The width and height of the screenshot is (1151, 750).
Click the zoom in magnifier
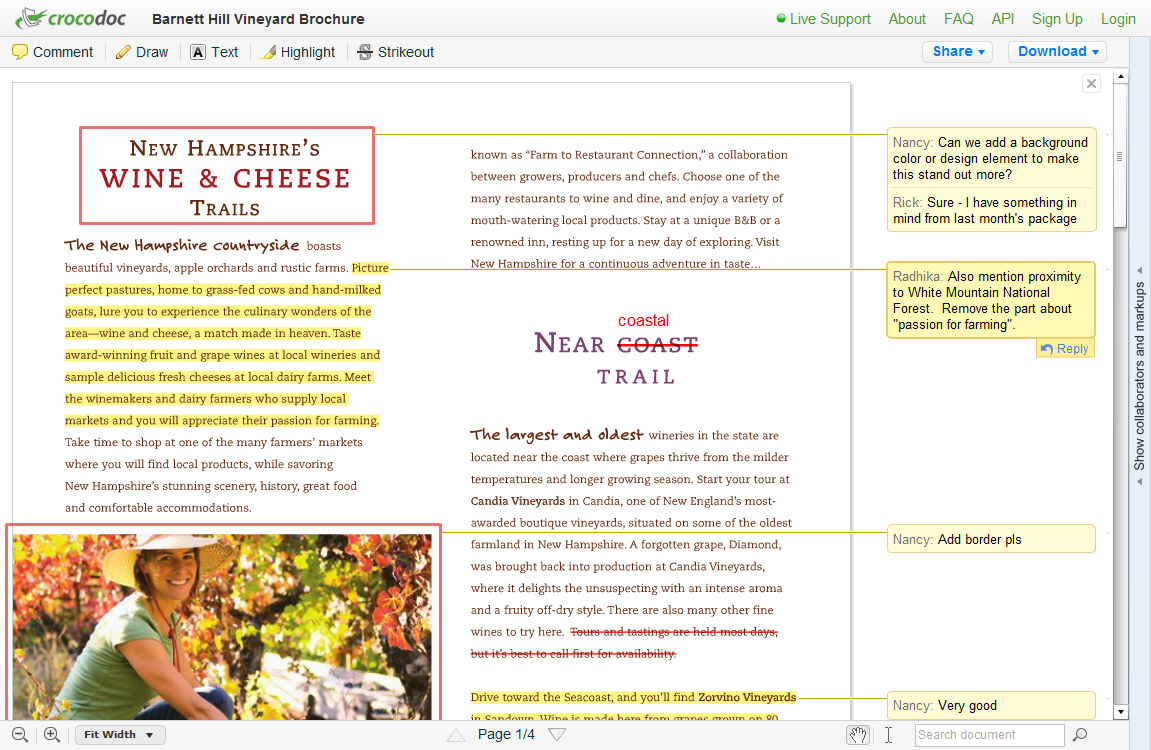[x=52, y=735]
